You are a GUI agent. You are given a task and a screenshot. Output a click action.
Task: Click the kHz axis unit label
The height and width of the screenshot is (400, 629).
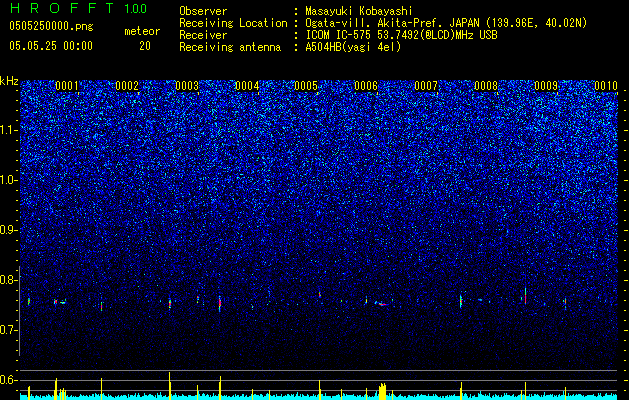(x=9, y=81)
